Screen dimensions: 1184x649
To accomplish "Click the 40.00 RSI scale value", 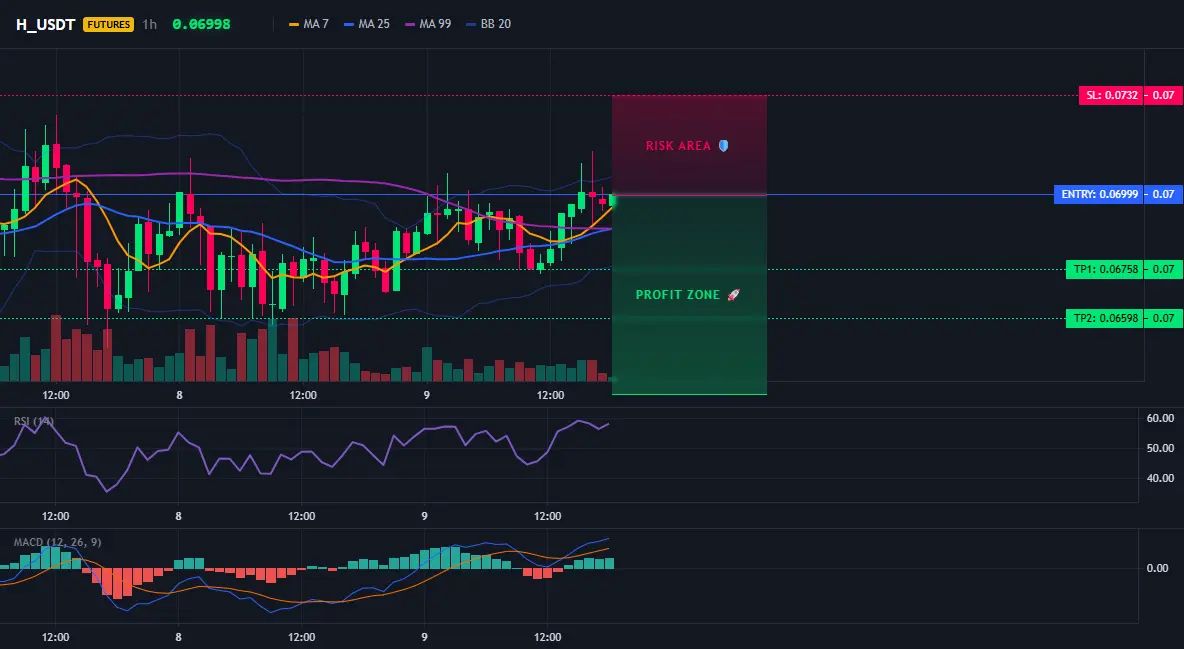I will [1160, 477].
